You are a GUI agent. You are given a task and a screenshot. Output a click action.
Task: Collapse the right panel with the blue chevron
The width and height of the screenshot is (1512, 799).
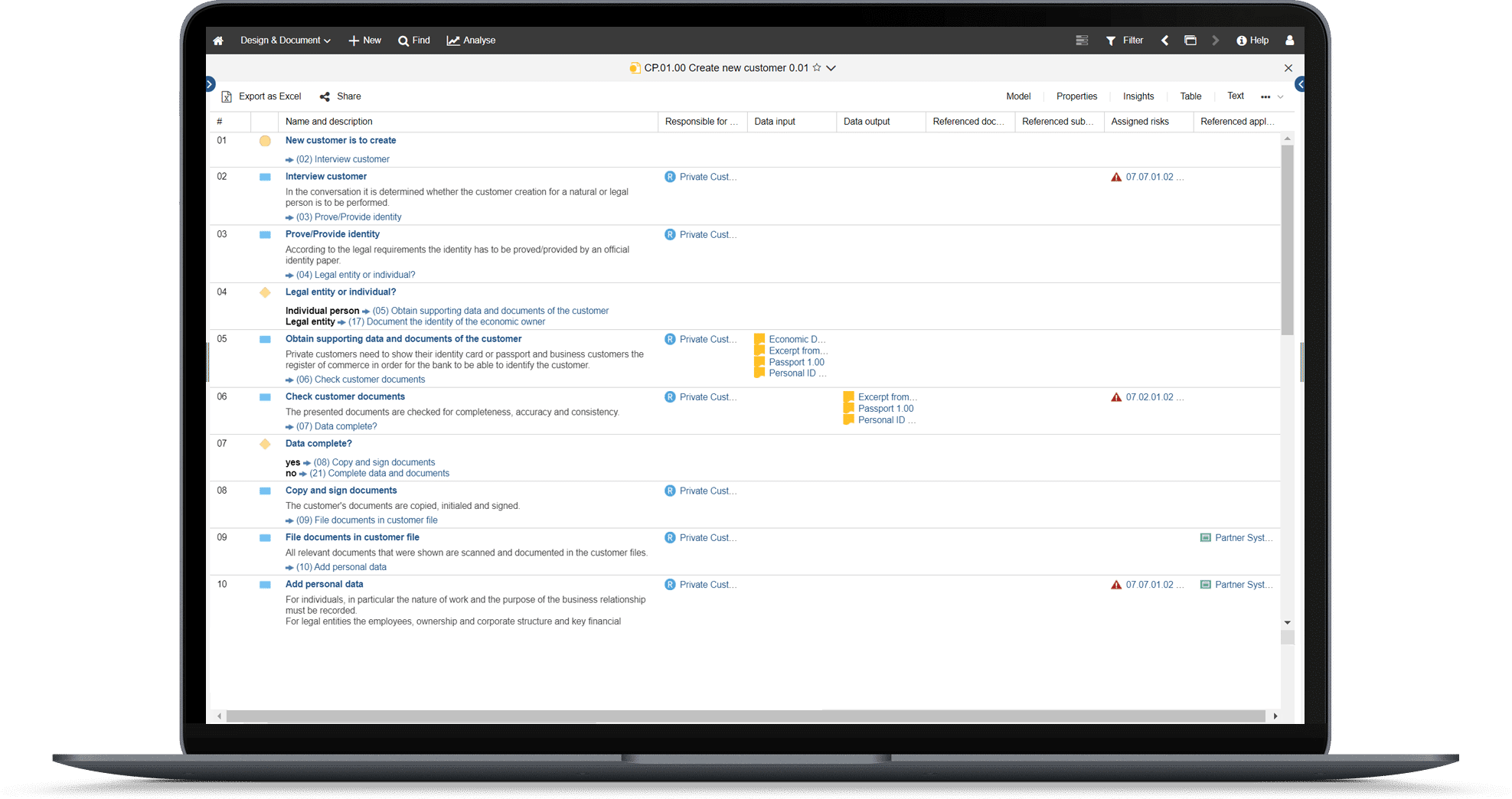[x=1299, y=84]
